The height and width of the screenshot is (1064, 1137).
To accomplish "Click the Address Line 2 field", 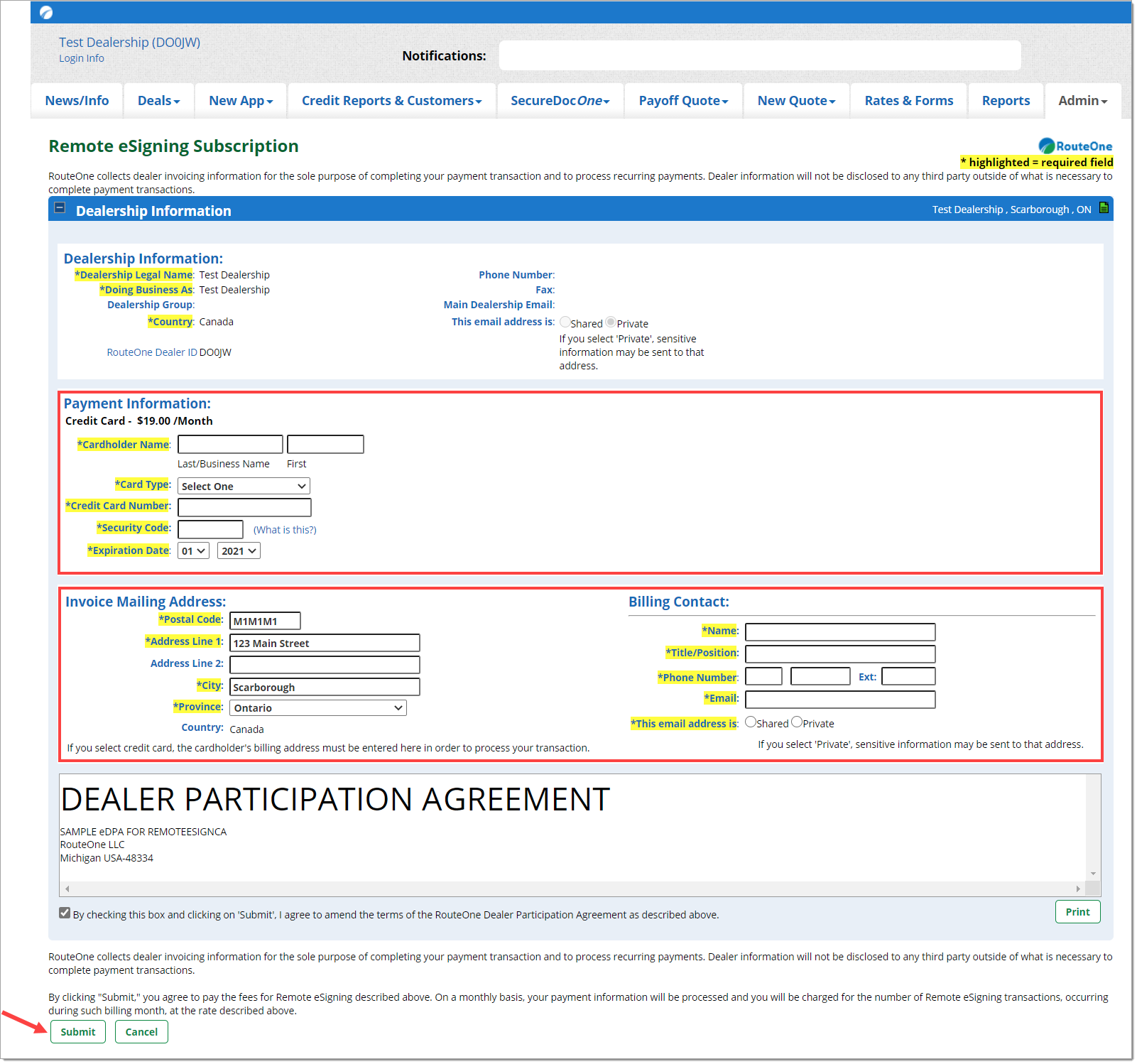I will (x=325, y=665).
